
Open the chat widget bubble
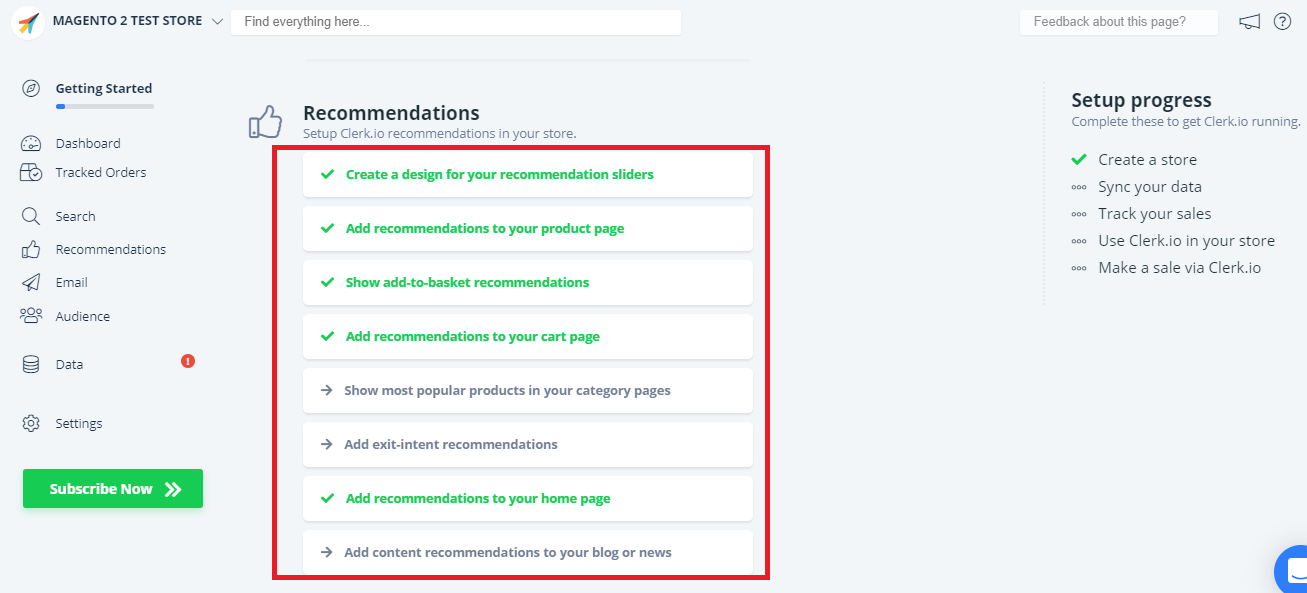(1293, 572)
